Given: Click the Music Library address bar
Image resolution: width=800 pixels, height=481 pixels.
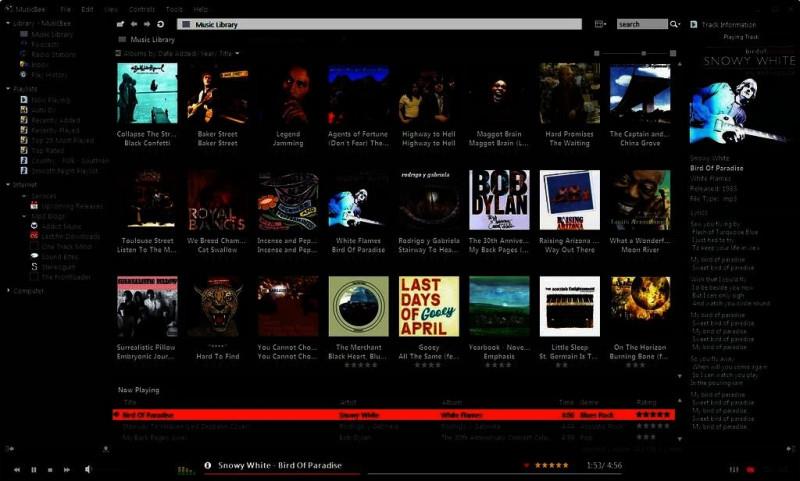Looking at the screenshot, I should 379,24.
